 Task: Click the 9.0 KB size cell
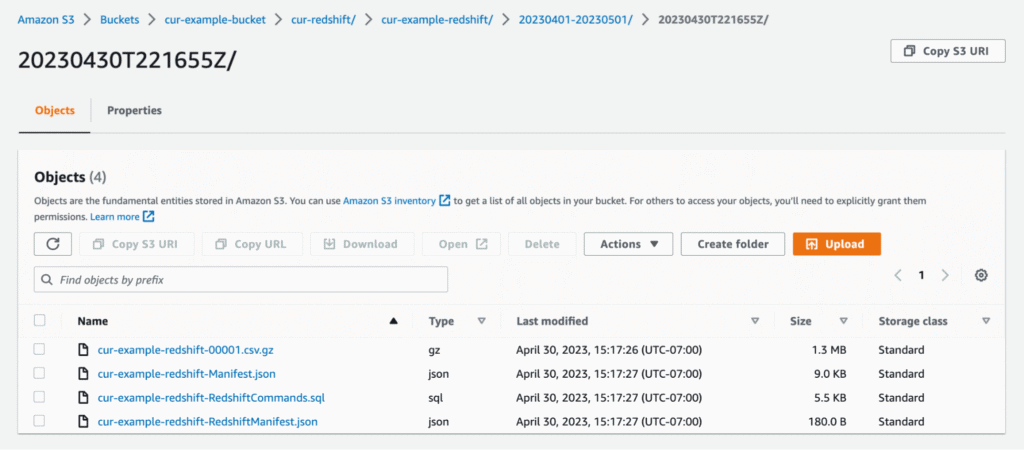click(828, 374)
